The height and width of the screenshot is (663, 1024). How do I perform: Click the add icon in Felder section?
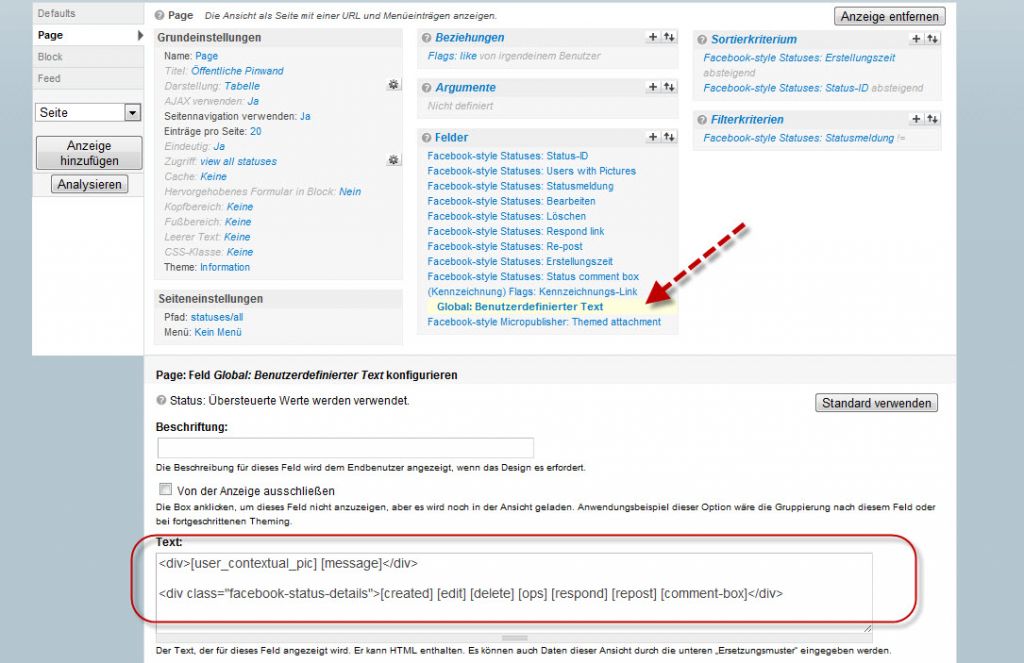(x=652, y=137)
